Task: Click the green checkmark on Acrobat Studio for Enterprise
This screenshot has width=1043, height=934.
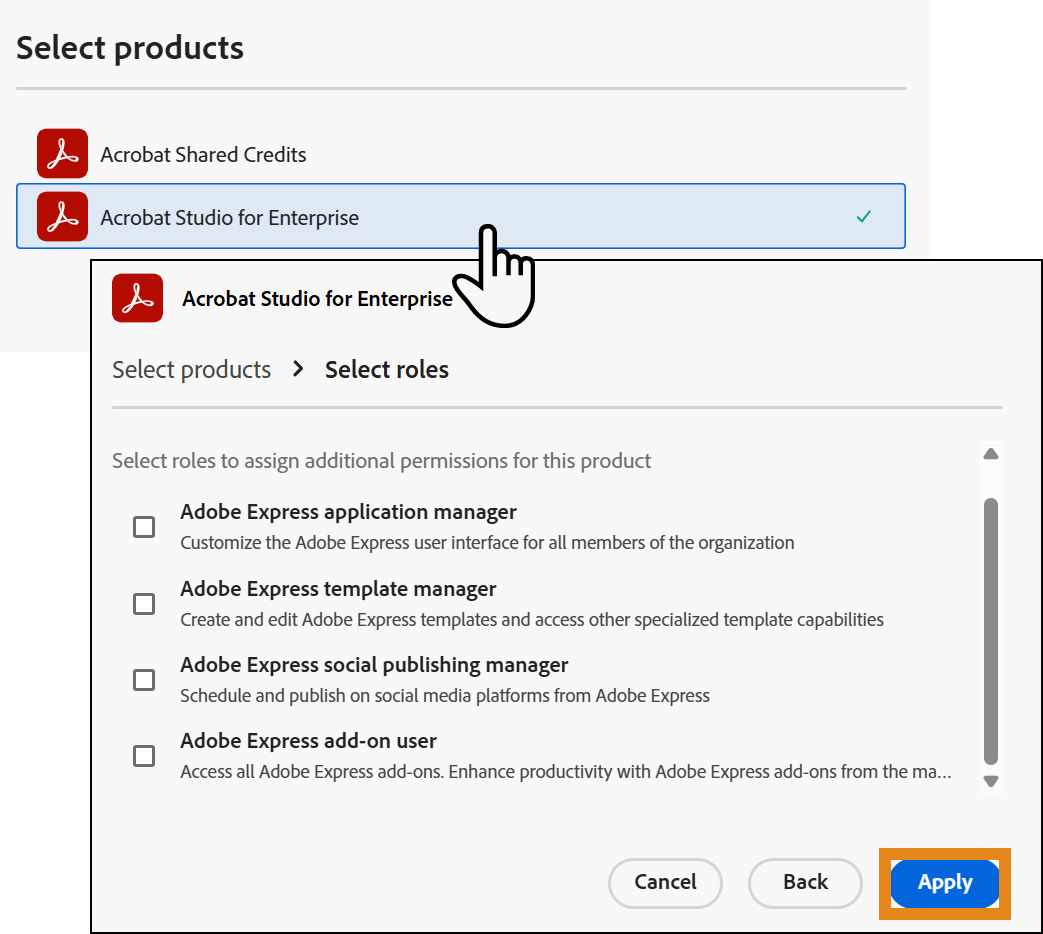Action: tap(863, 216)
